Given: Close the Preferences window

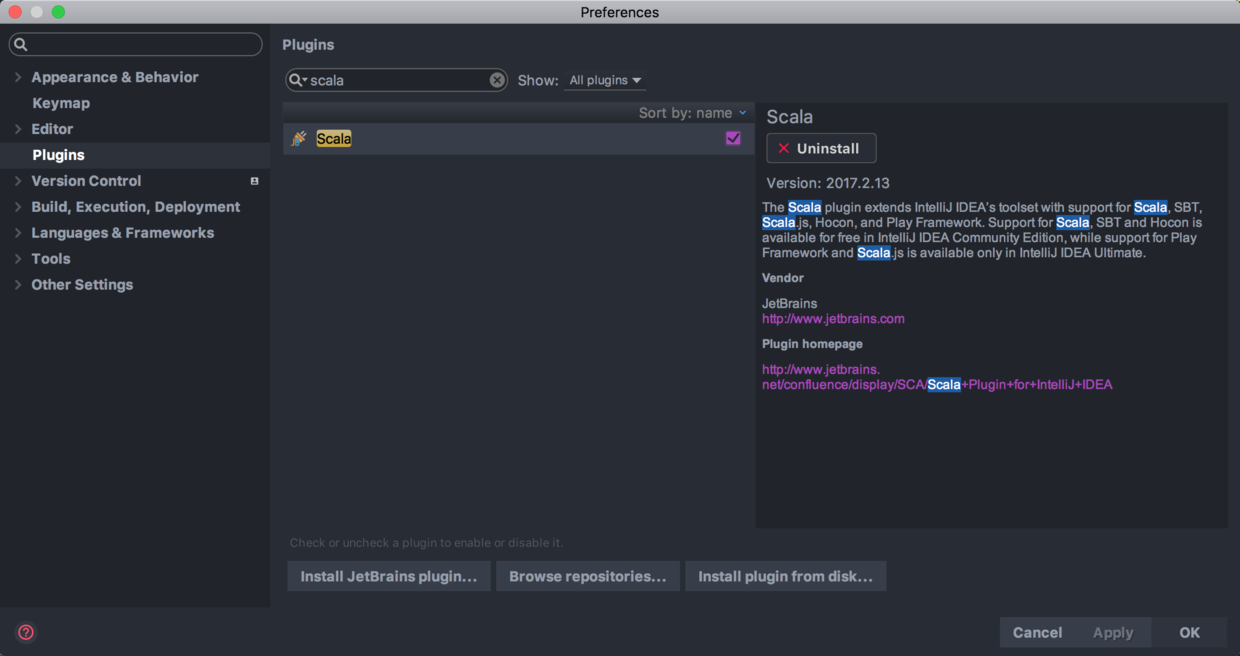Looking at the screenshot, I should pos(15,12).
